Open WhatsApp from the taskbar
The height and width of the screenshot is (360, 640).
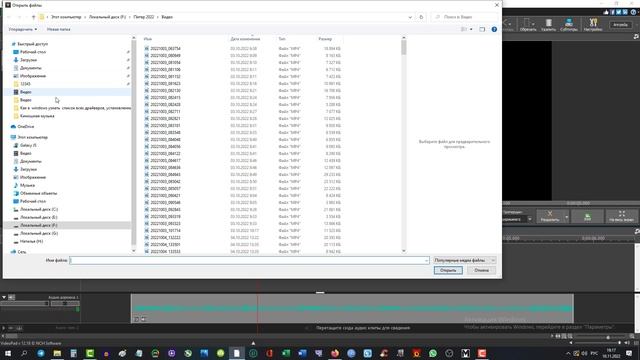pyautogui.click(x=433, y=353)
